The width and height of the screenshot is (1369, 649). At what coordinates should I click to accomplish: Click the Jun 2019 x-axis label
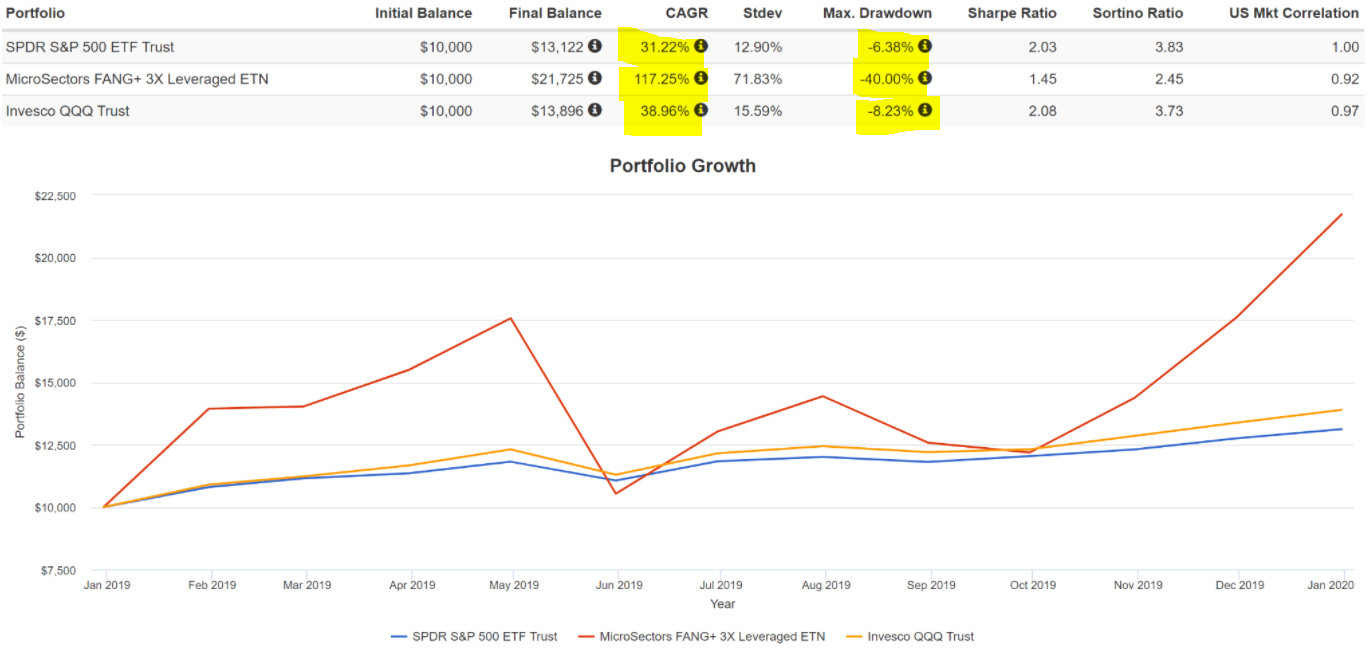click(x=618, y=585)
